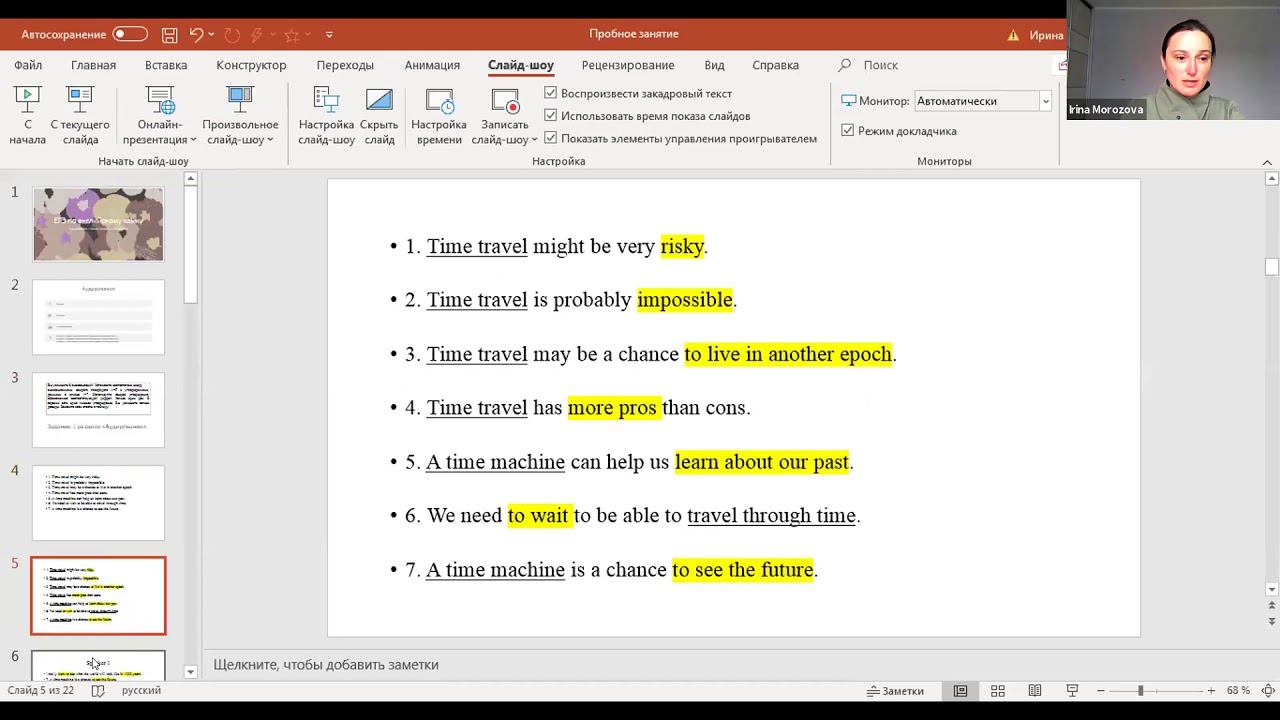Switch to the Конструктор tab
Screen dimensions: 1280x720
click(251, 65)
